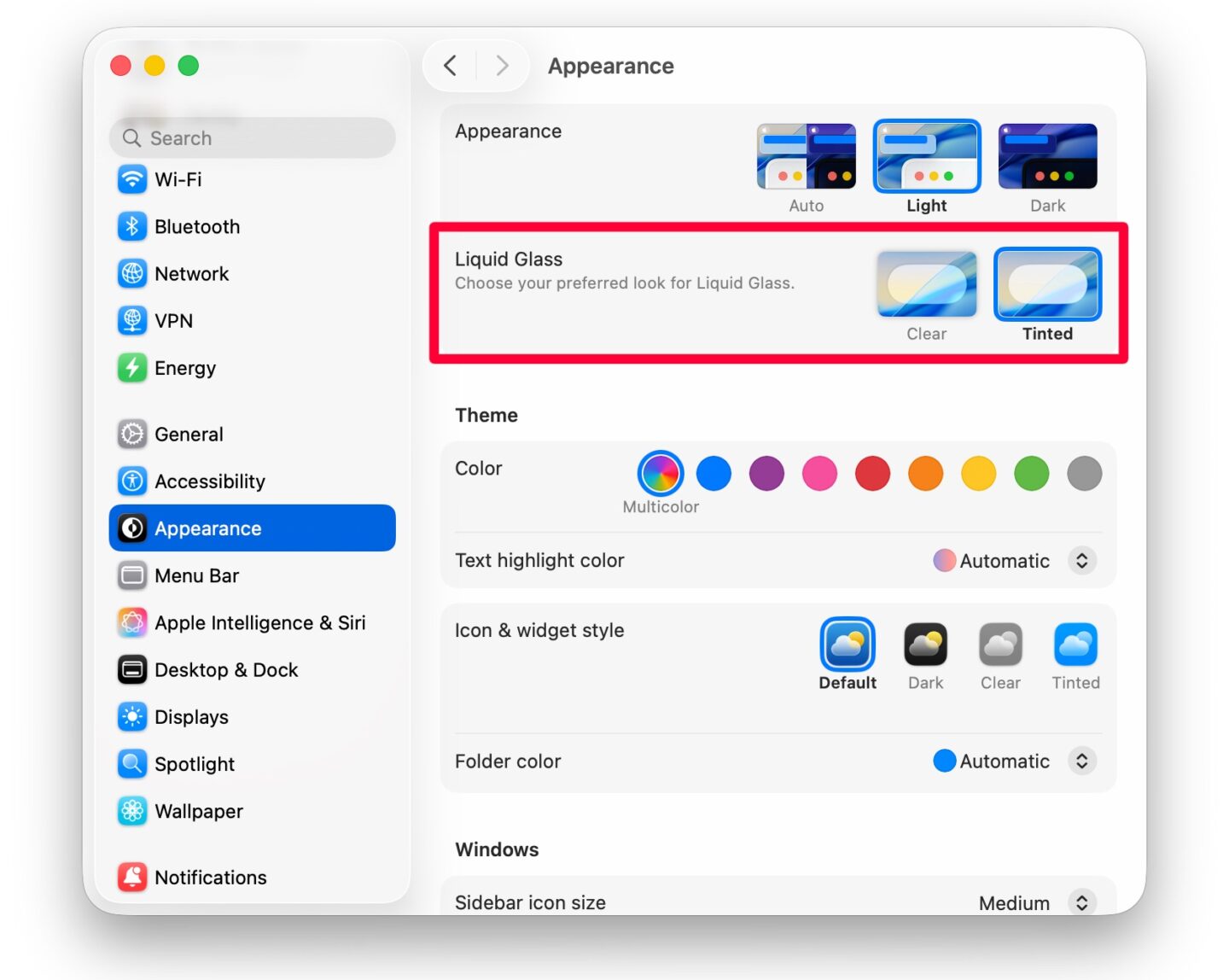1229x980 pixels.
Task: Open Apple Intelligence & Siri settings
Action: coord(259,622)
